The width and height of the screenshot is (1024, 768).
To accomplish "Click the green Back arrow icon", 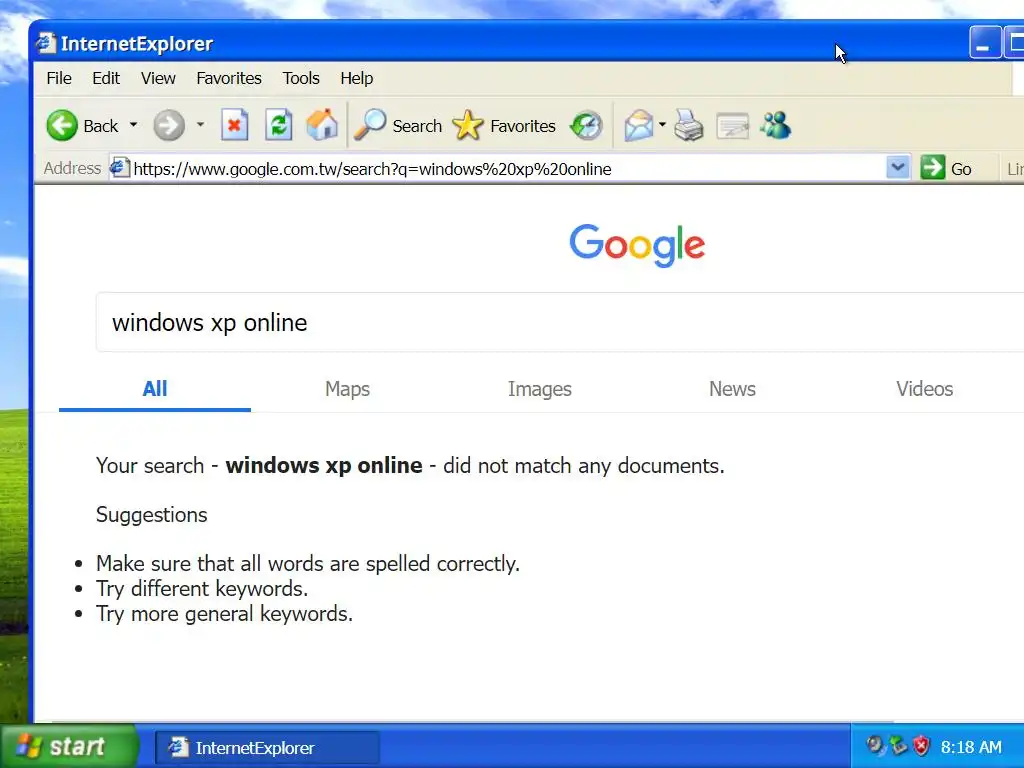I will pos(62,125).
